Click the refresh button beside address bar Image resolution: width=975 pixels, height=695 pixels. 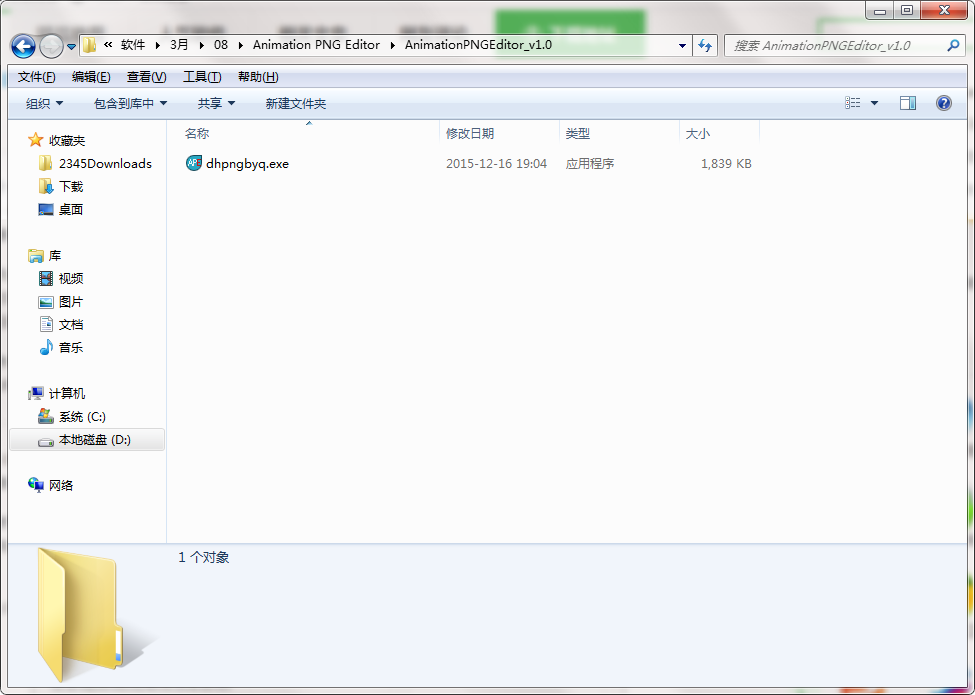(705, 46)
